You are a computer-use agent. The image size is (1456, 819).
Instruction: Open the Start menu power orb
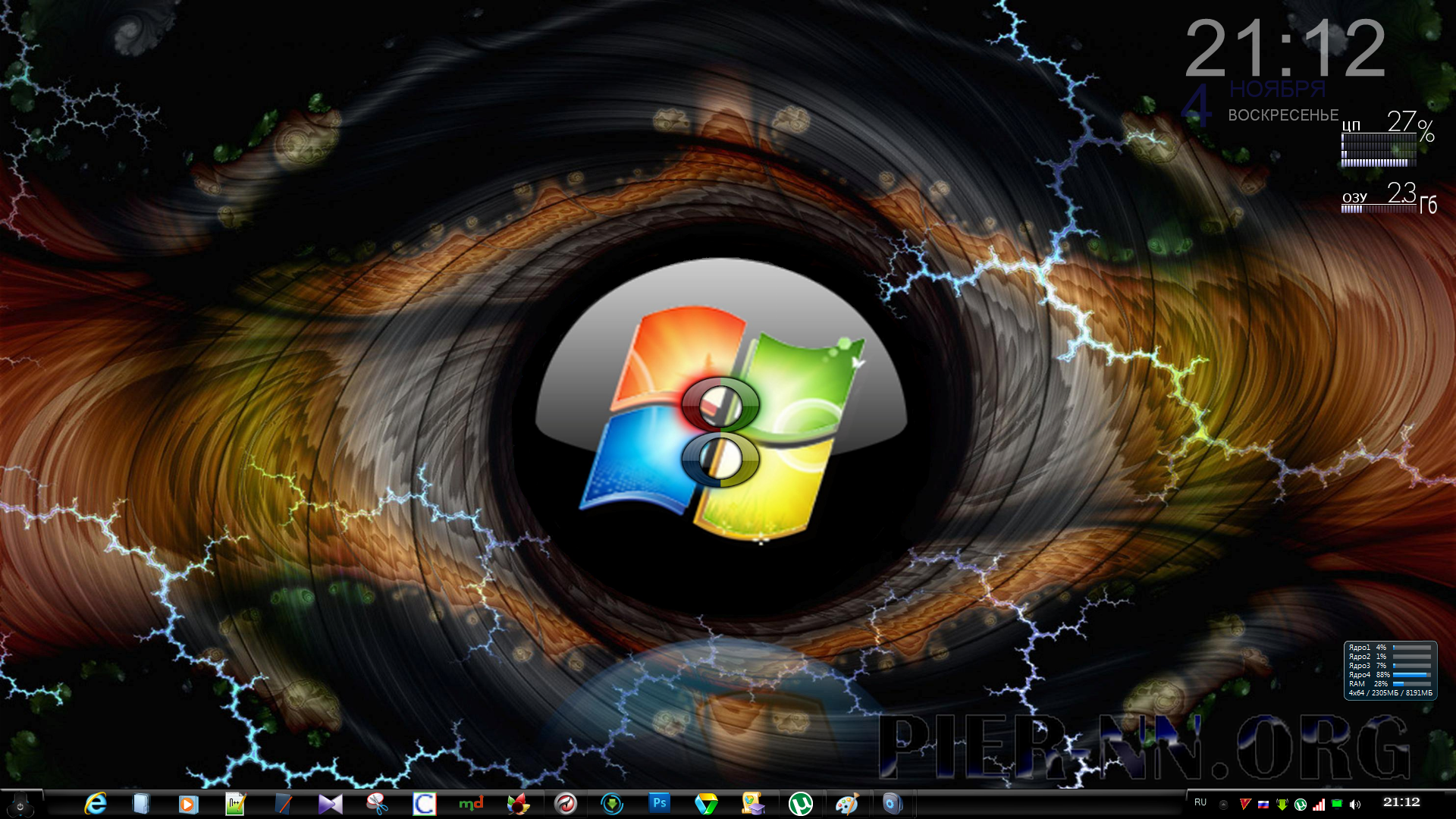pyautogui.click(x=20, y=805)
